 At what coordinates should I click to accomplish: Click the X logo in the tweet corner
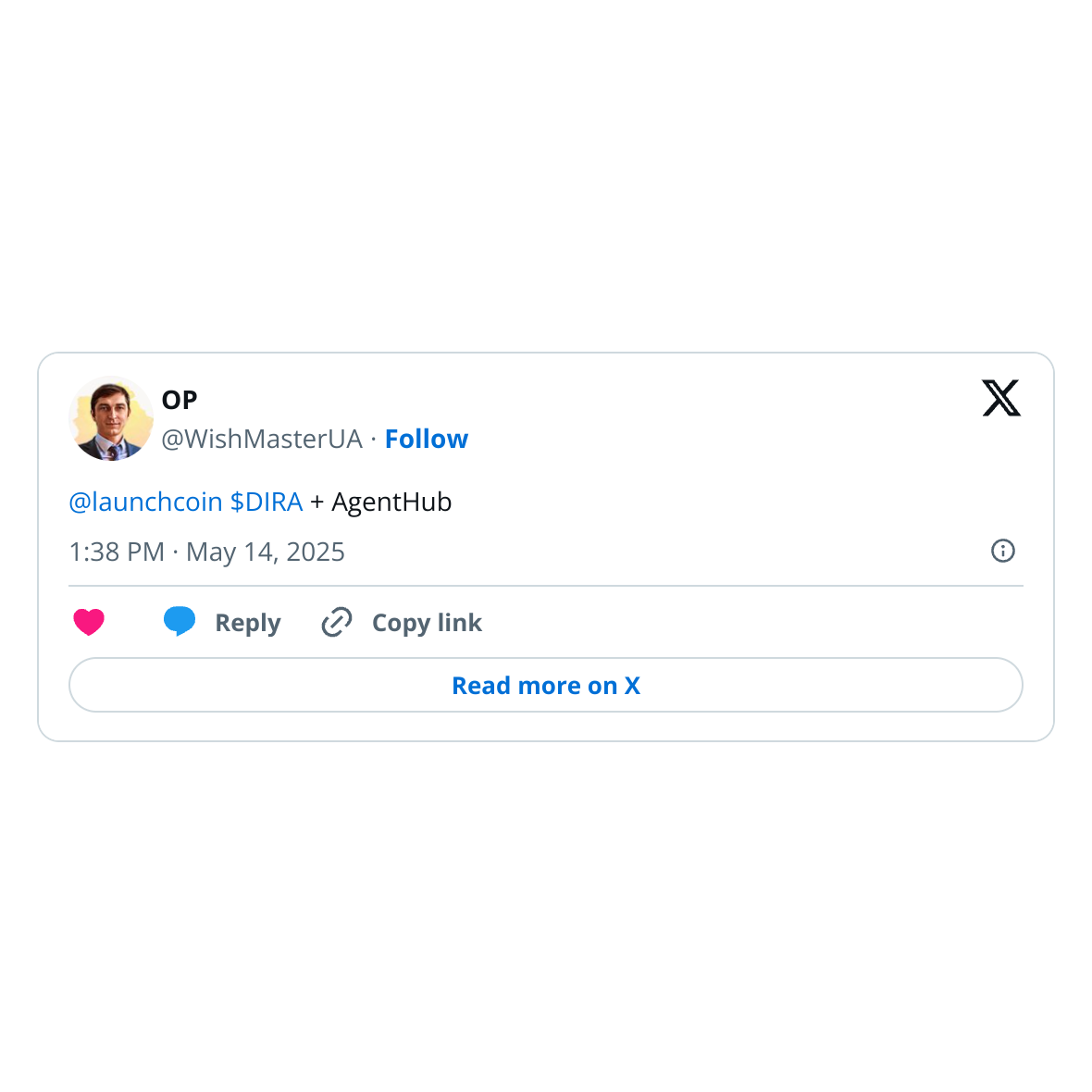[x=1001, y=398]
